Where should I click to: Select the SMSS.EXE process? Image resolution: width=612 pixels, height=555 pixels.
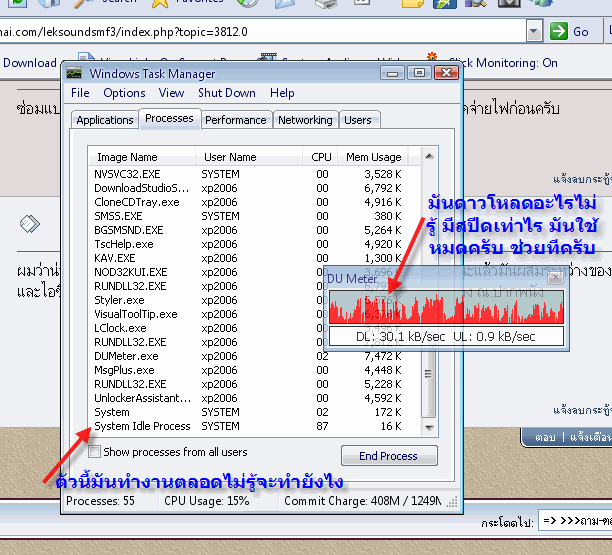coord(254,216)
